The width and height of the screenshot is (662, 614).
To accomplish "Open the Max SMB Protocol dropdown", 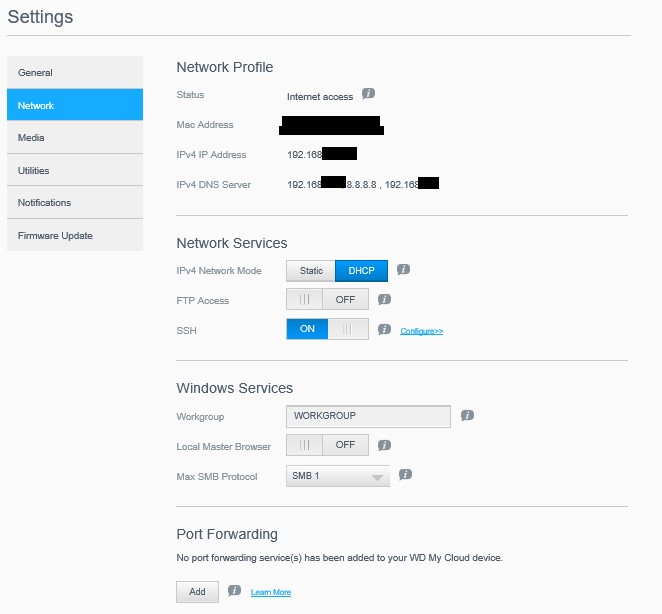I will [338, 476].
